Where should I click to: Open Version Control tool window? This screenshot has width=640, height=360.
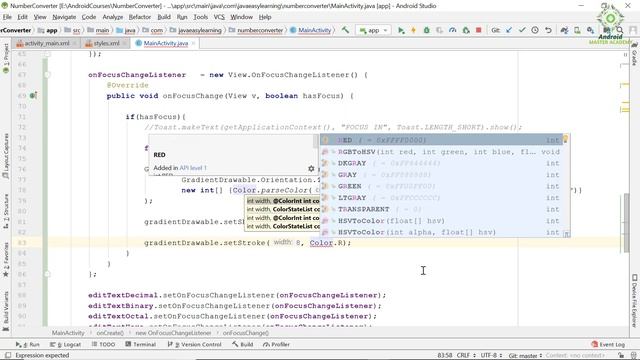tap(194, 344)
